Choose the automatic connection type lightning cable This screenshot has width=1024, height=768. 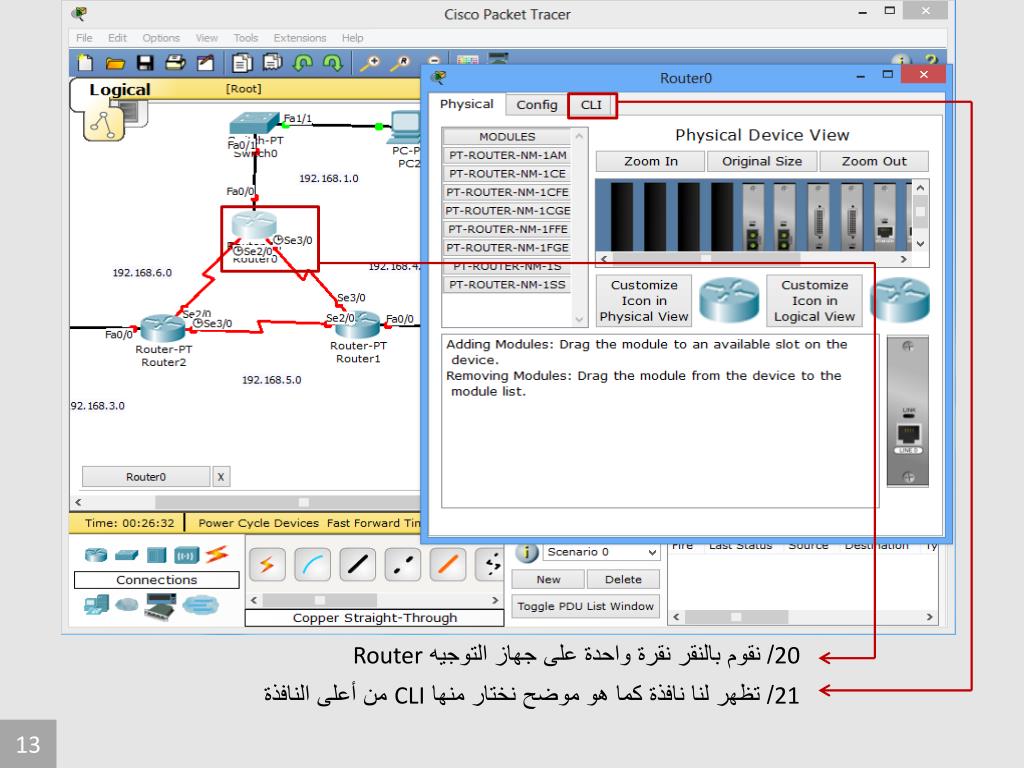[267, 565]
